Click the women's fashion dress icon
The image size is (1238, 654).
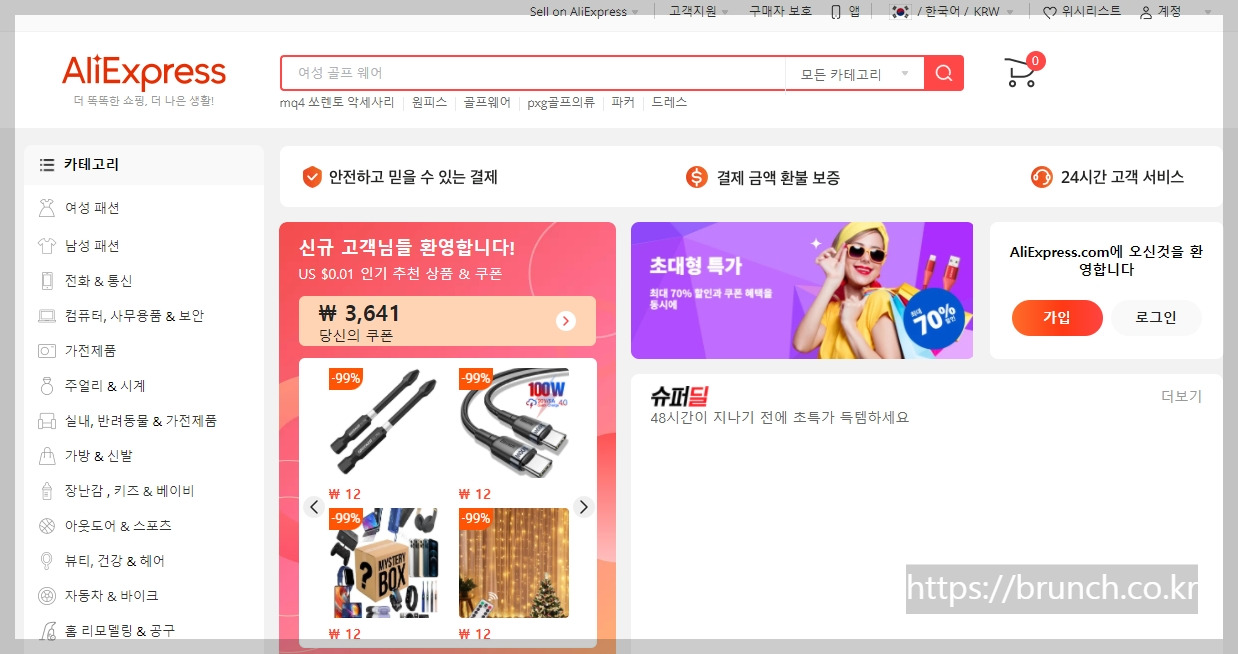(47, 208)
